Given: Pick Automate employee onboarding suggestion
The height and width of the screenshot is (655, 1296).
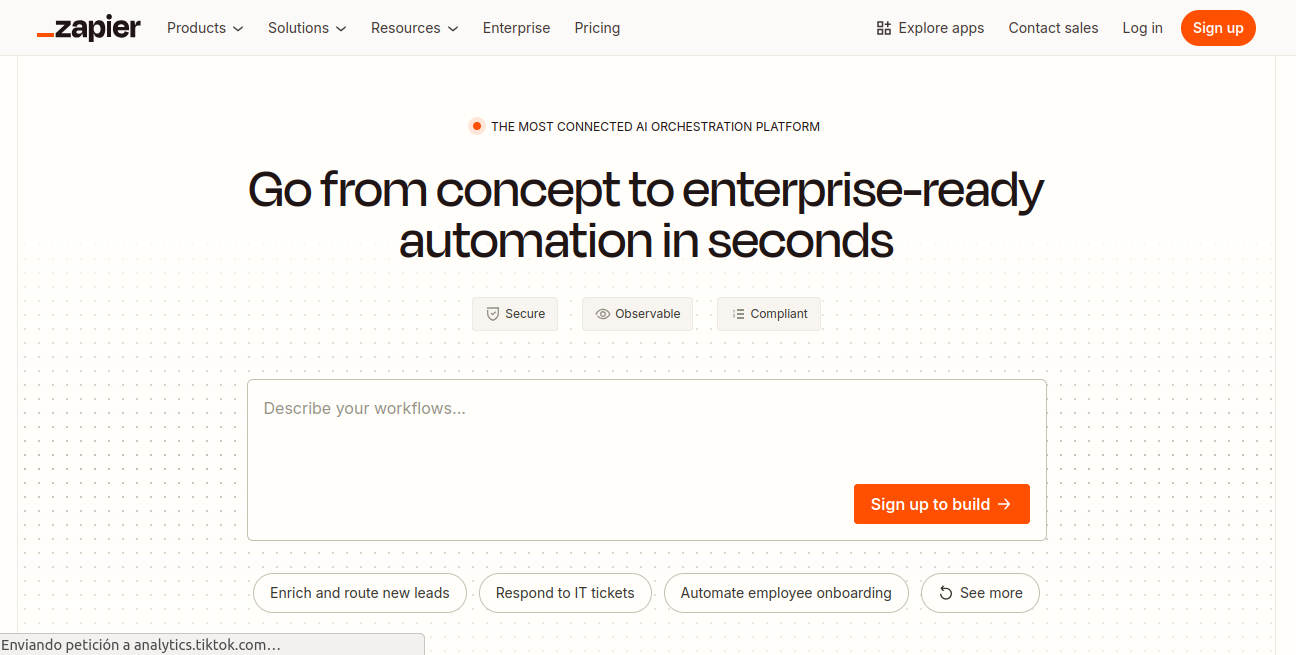Looking at the screenshot, I should pyautogui.click(x=786, y=593).
